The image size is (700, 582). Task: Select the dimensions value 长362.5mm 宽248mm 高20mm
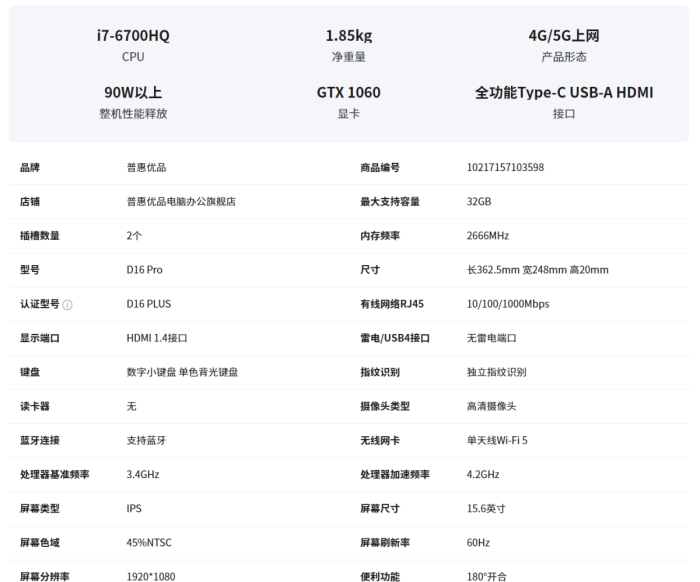(x=538, y=270)
